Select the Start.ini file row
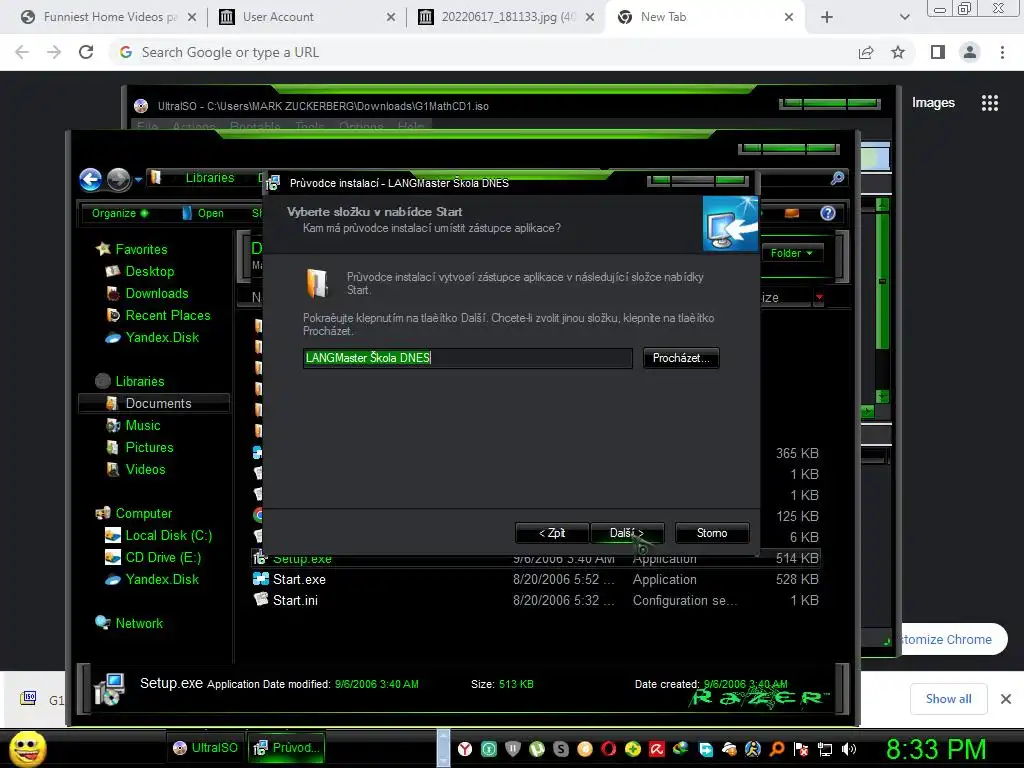The image size is (1024, 768). coord(536,600)
